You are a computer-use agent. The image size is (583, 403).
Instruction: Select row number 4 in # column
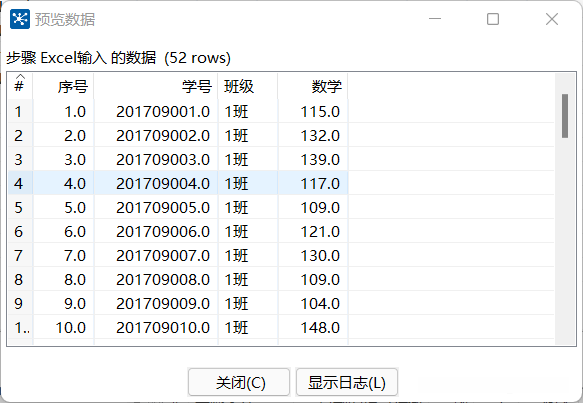(20, 184)
